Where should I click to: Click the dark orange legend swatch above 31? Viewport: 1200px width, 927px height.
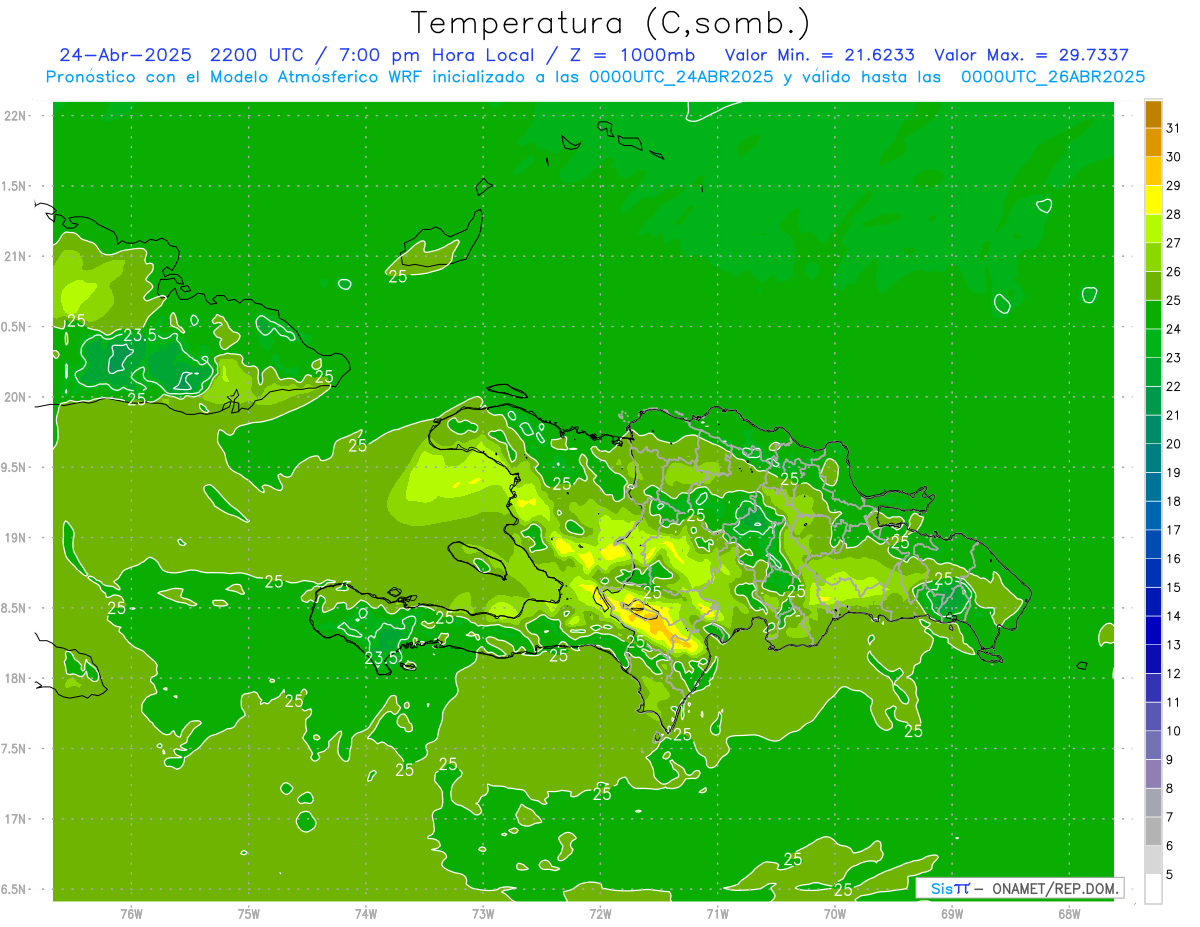1153,113
